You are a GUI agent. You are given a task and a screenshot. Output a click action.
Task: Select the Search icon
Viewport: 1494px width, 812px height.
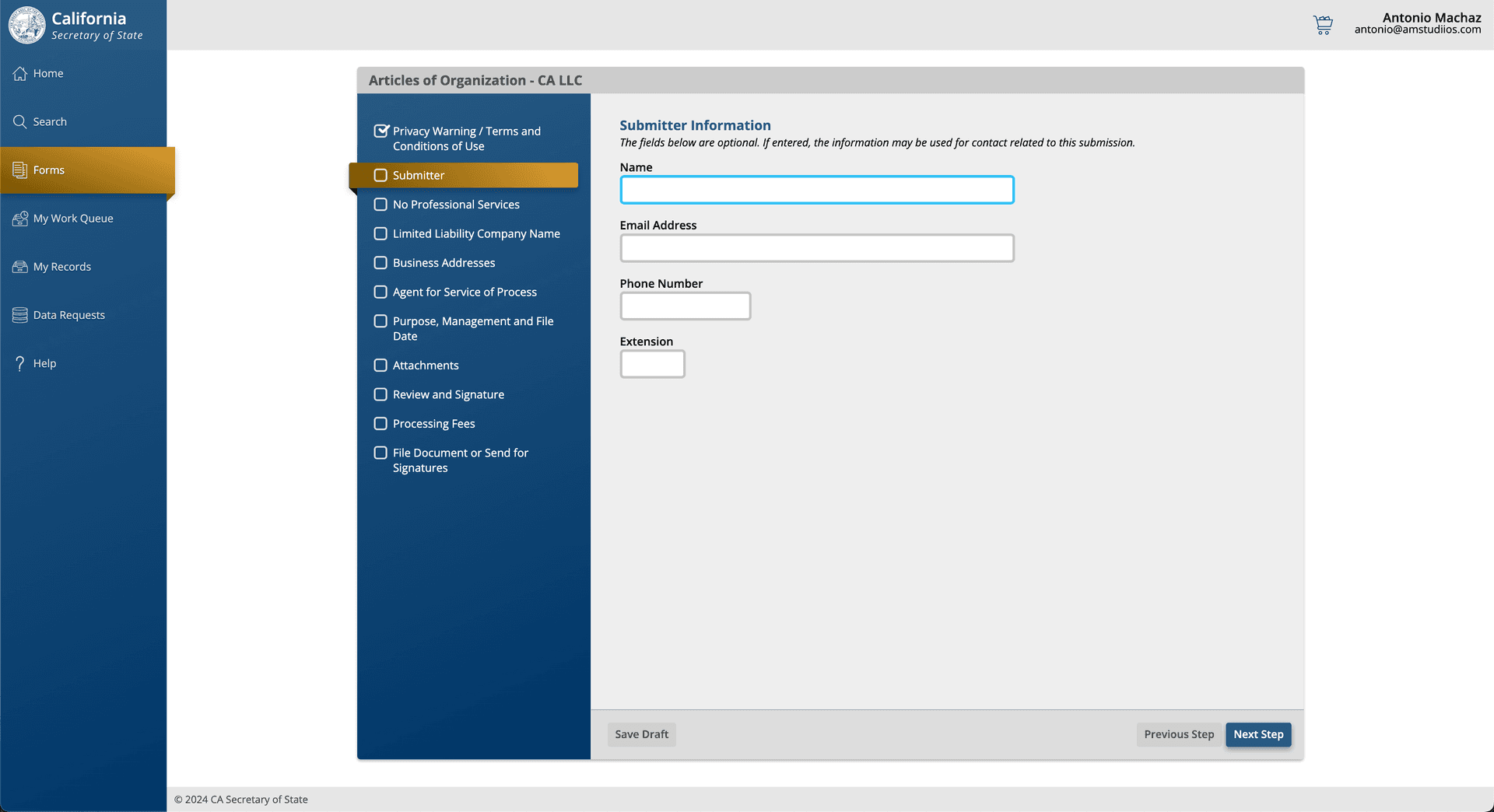[20, 121]
